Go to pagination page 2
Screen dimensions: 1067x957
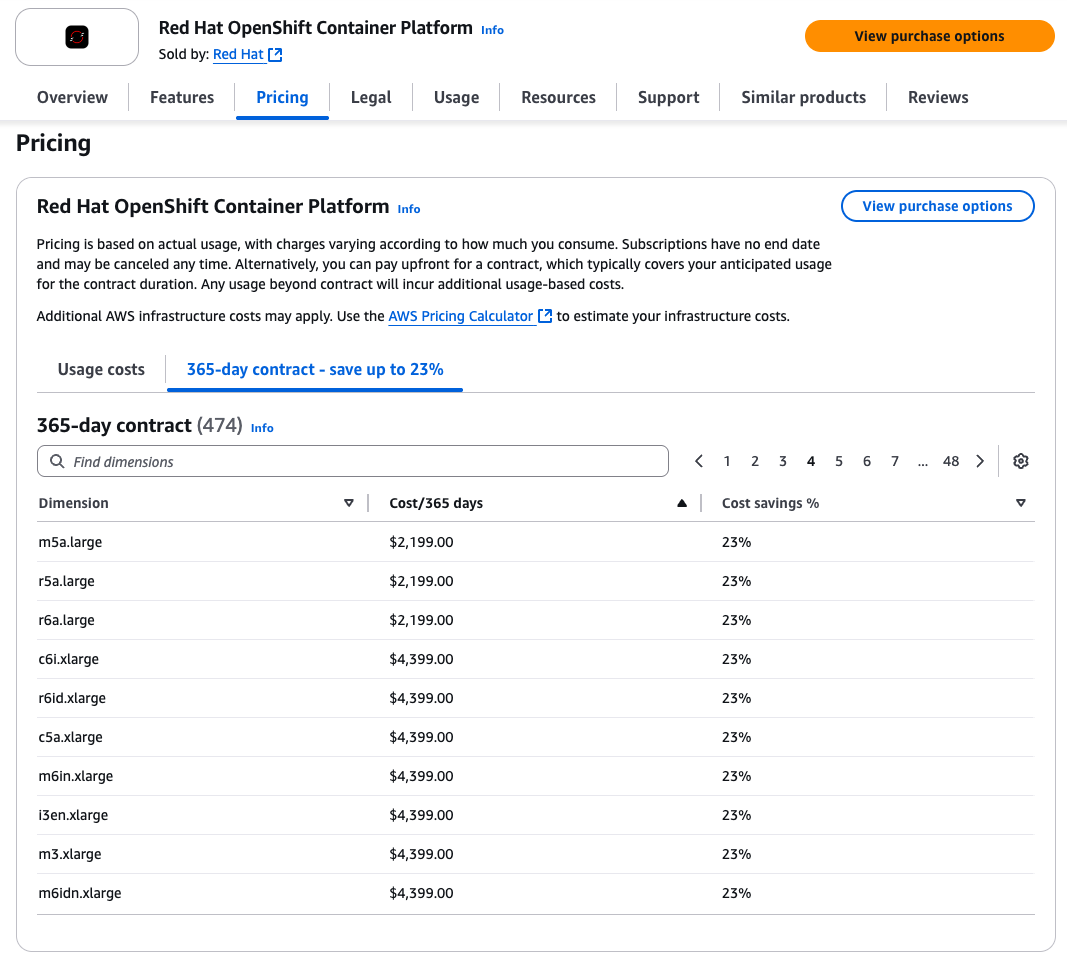click(755, 461)
